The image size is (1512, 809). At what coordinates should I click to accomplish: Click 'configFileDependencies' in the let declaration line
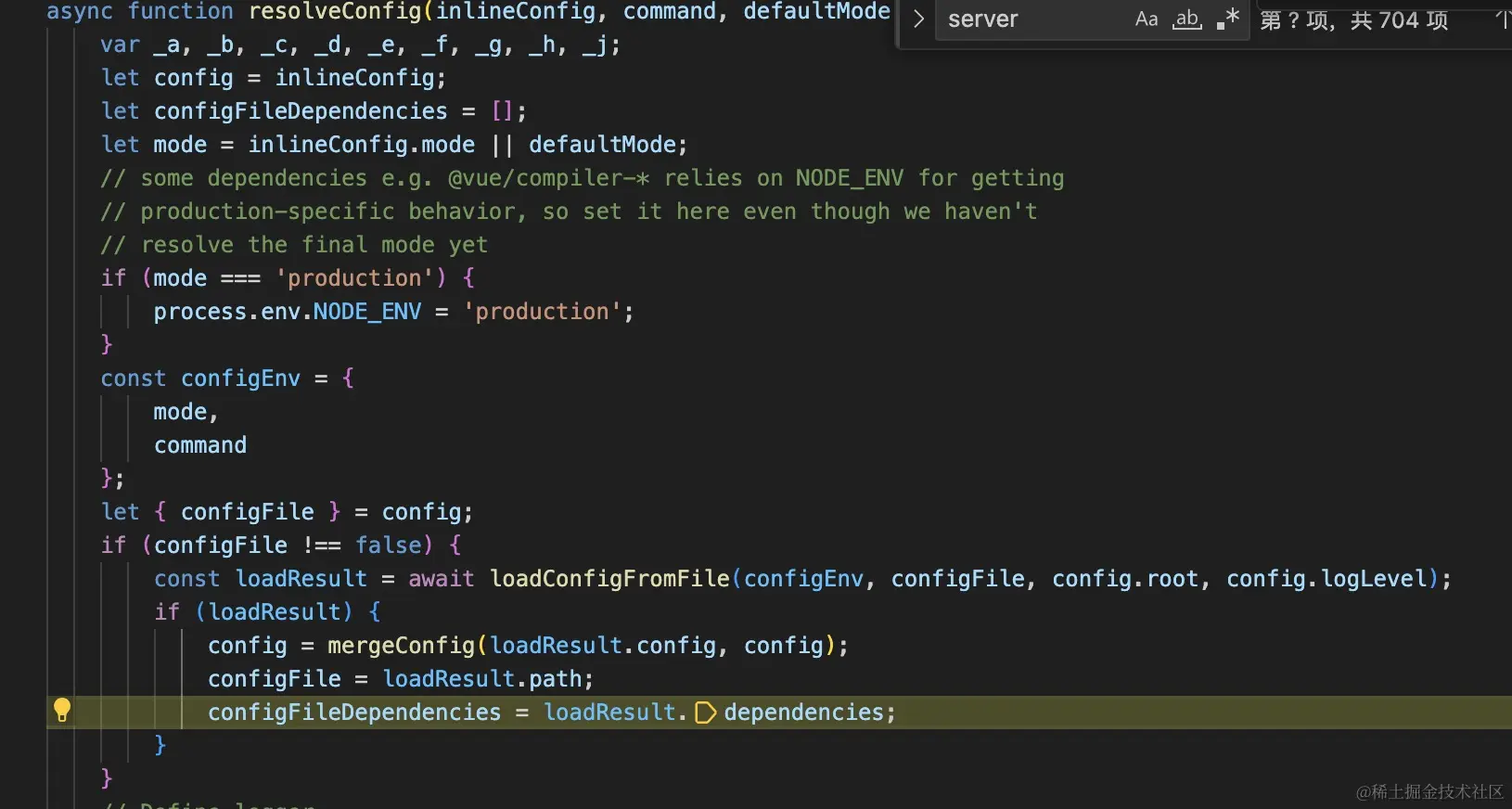301,111
